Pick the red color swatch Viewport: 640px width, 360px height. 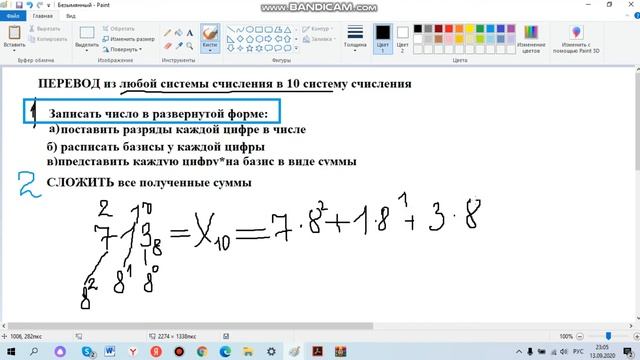point(449,29)
